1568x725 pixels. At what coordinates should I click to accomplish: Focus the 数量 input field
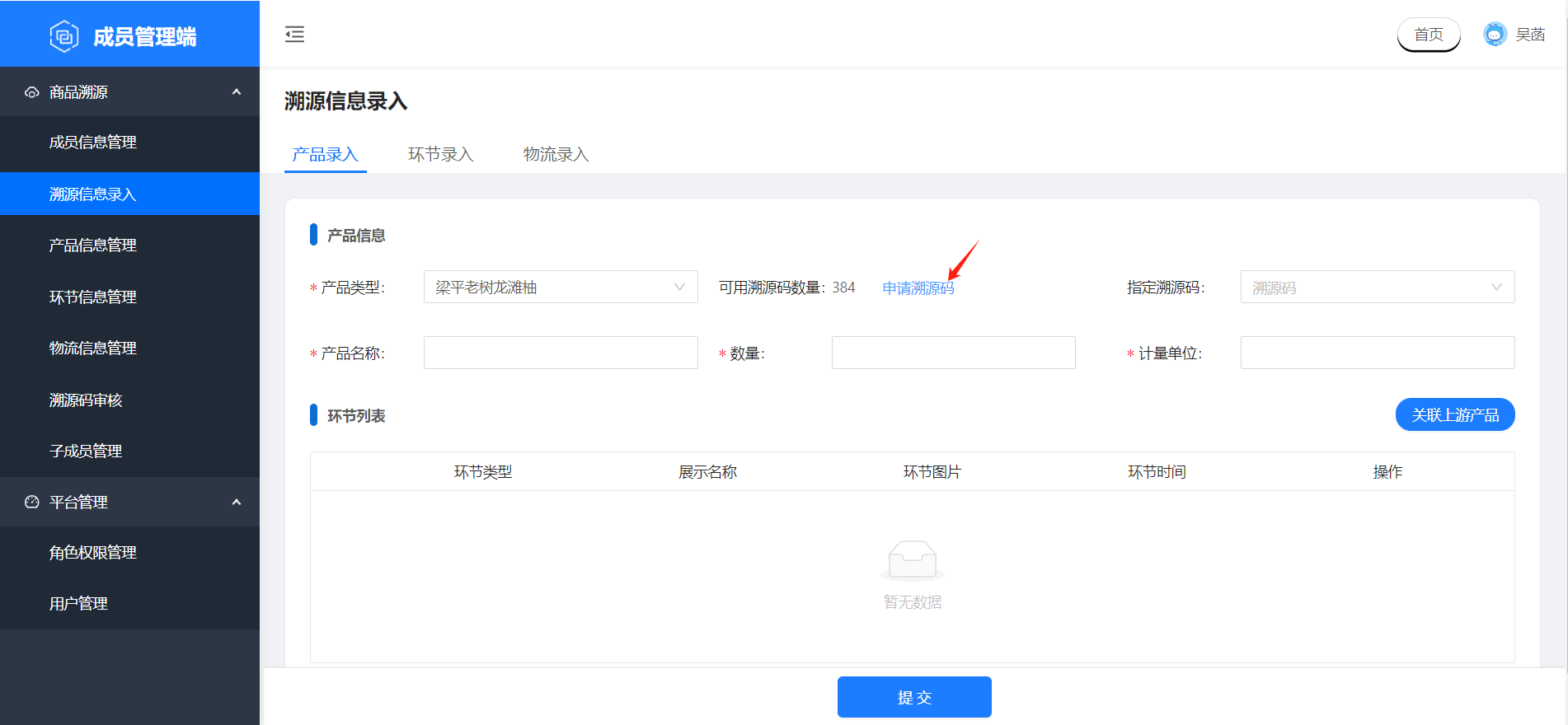click(952, 353)
